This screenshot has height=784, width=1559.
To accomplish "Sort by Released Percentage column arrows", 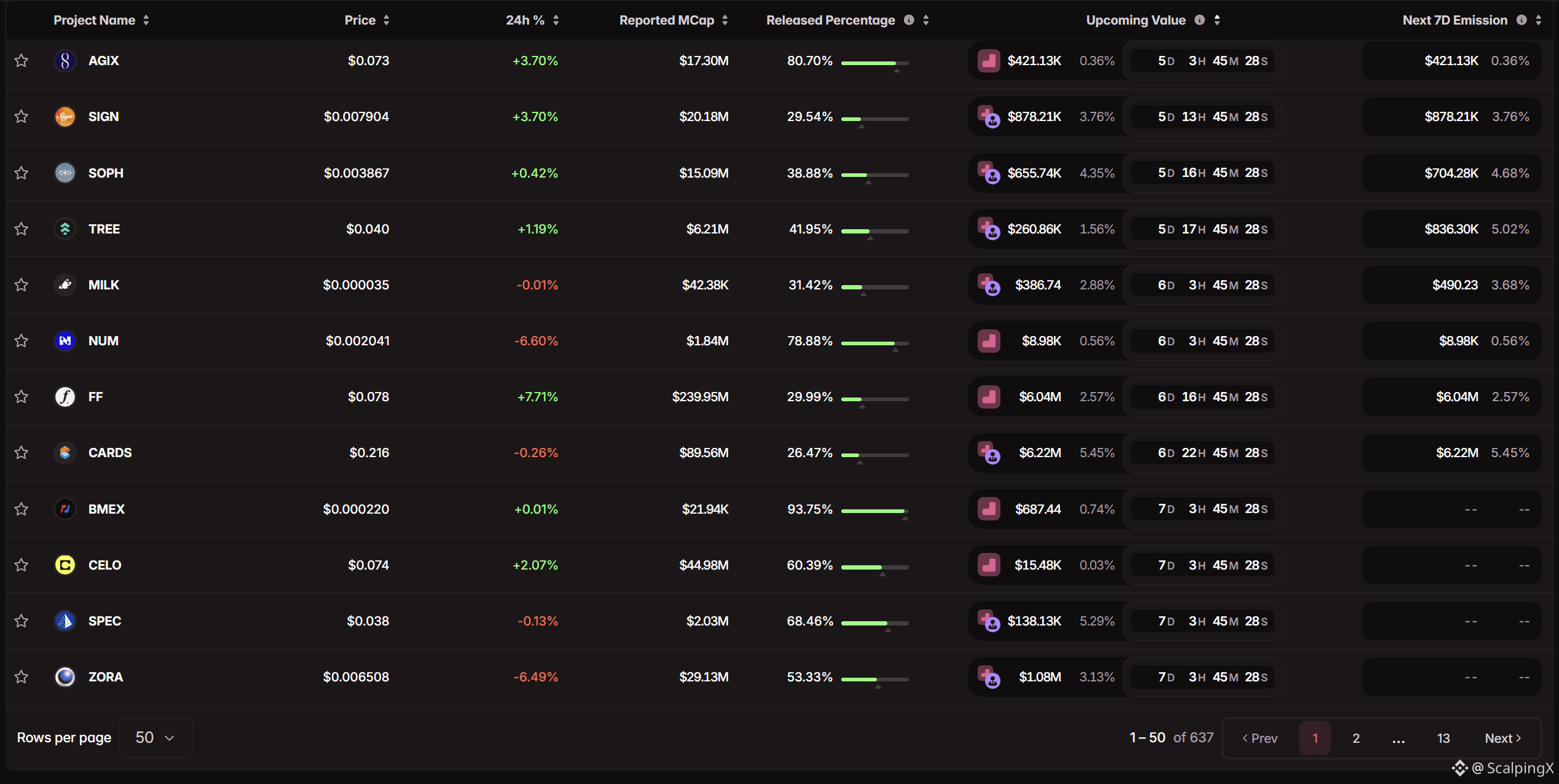I will click(926, 20).
